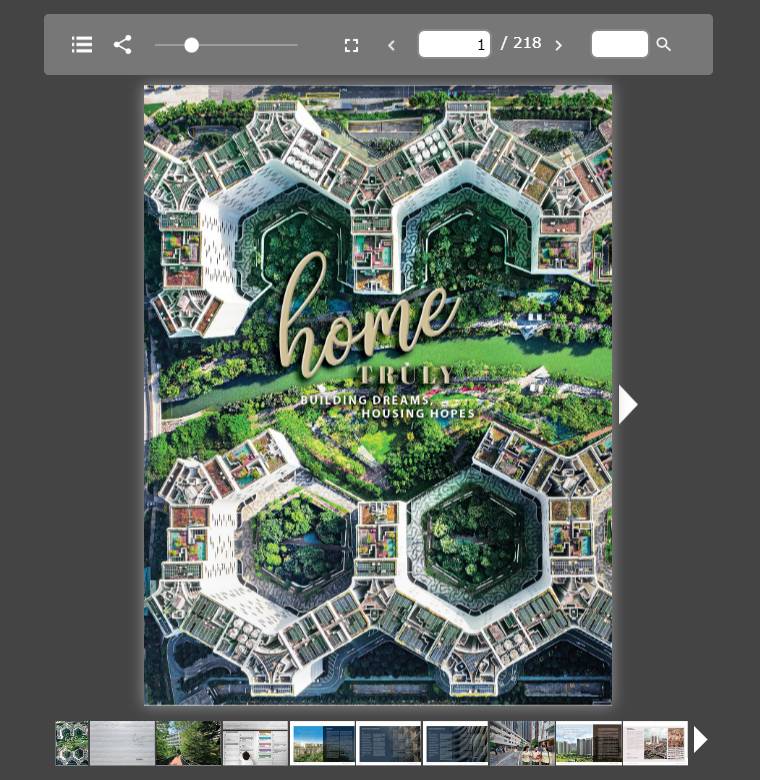Open the eighth thumbnail with street scene
The image size is (760, 780).
tap(522, 743)
